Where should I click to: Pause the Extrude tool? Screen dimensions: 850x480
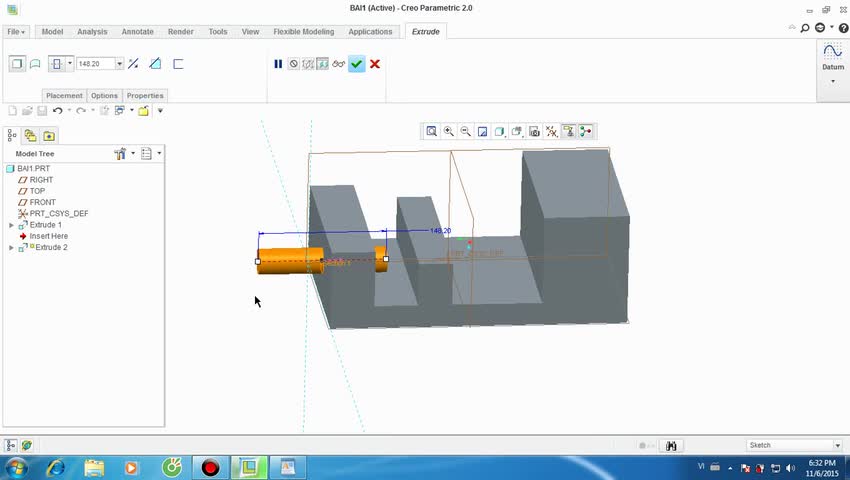pos(278,64)
